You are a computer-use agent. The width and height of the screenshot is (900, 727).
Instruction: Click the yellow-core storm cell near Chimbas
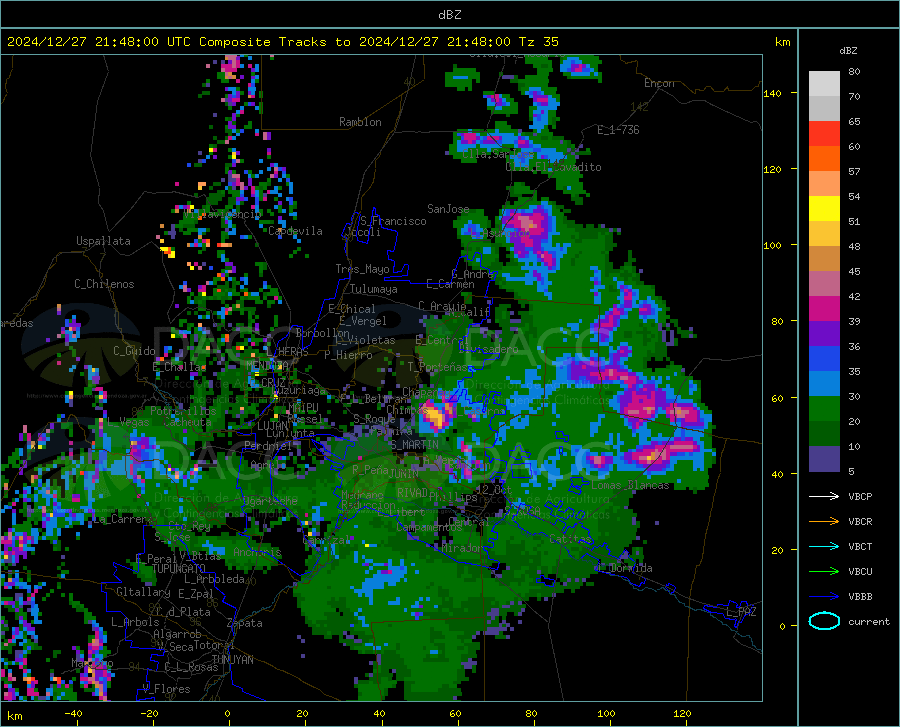point(435,417)
